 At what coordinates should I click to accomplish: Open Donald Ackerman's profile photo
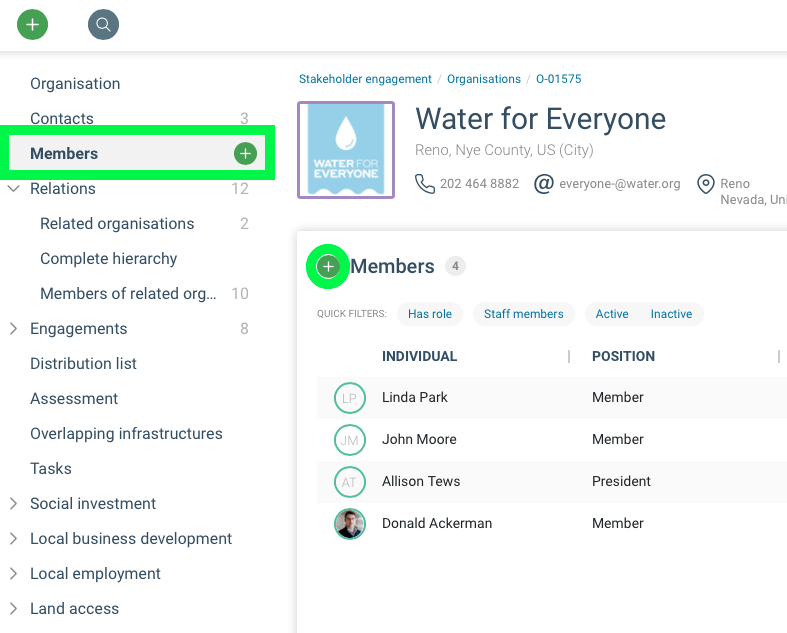tap(349, 523)
